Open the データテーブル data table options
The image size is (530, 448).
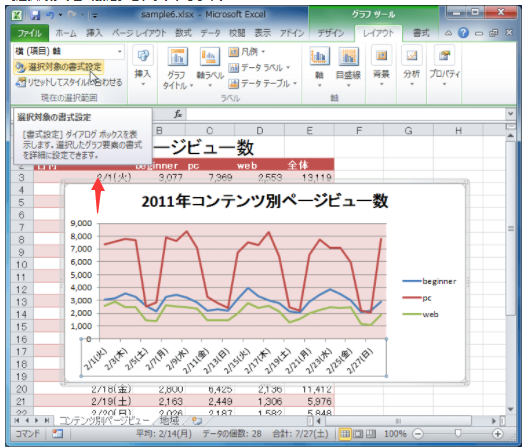point(263,83)
